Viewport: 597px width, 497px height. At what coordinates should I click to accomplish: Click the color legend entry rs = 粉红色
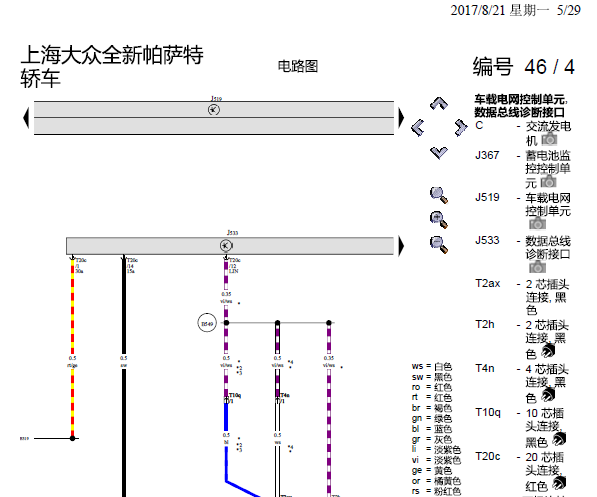point(436,491)
